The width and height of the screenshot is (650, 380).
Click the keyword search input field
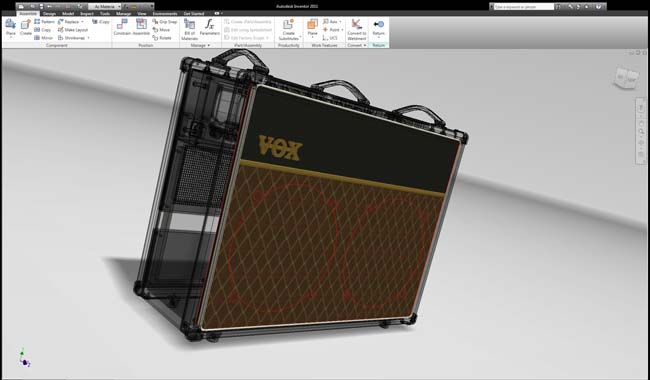[x=524, y=7]
